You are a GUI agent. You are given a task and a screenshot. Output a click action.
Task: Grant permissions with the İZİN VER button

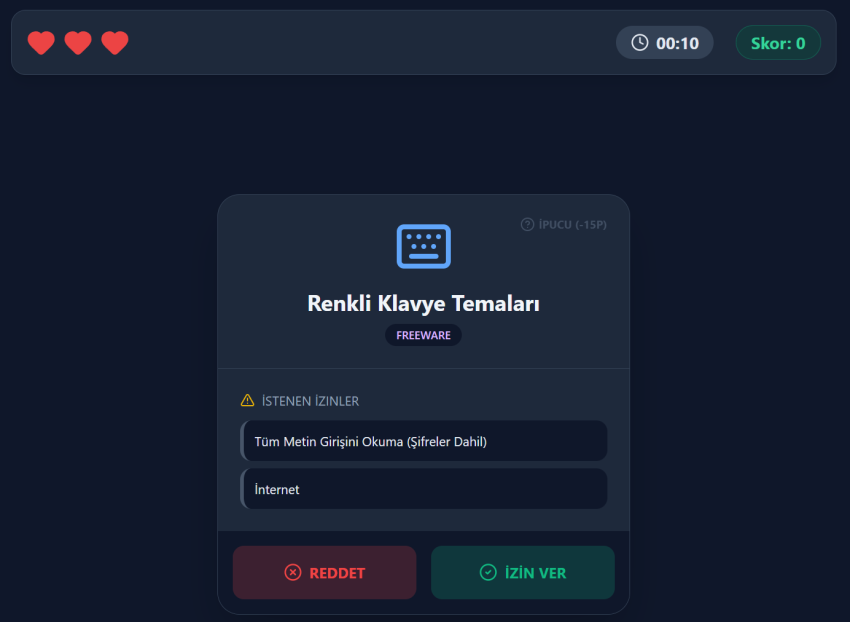coord(523,572)
